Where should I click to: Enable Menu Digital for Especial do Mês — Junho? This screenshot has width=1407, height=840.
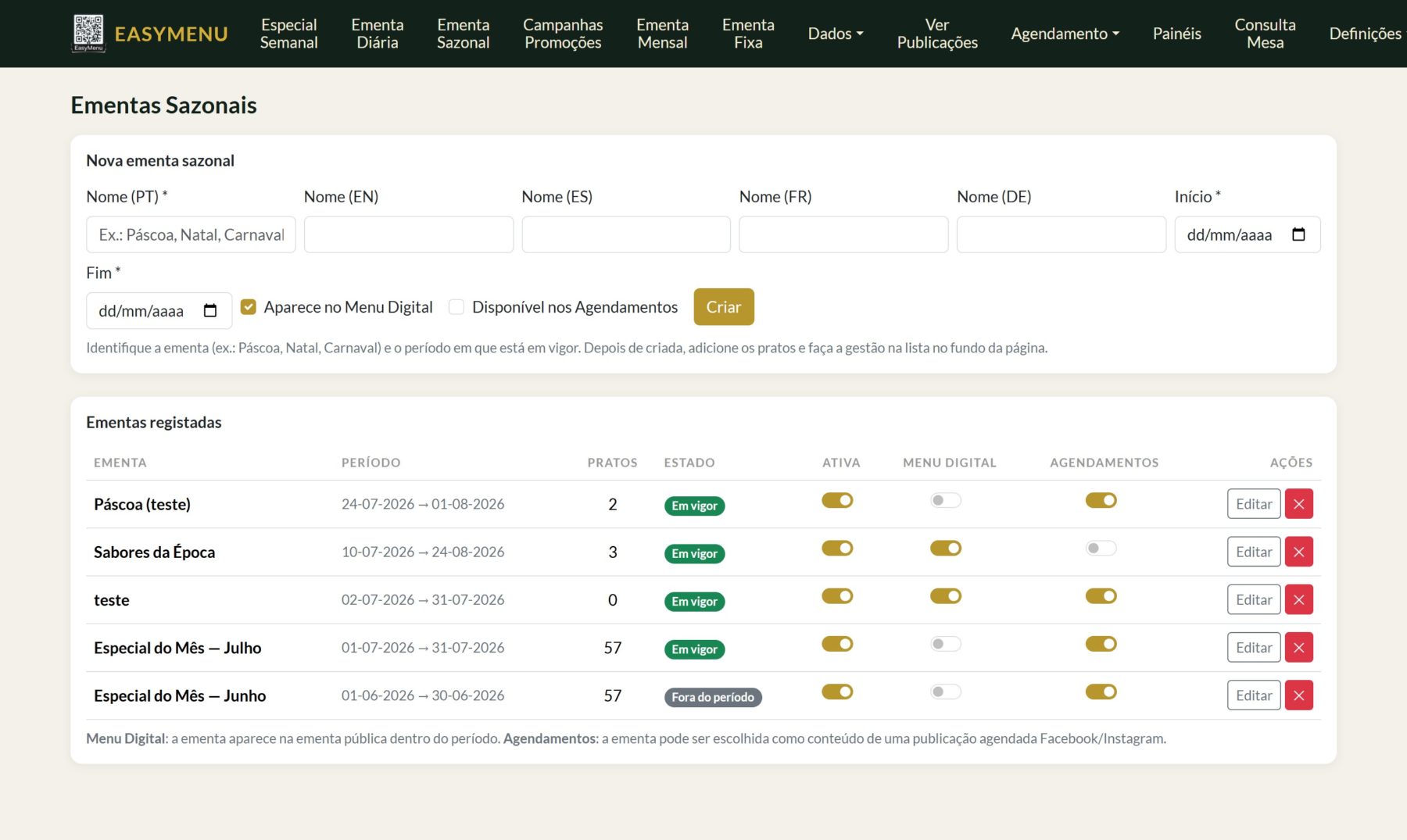pyautogui.click(x=946, y=692)
